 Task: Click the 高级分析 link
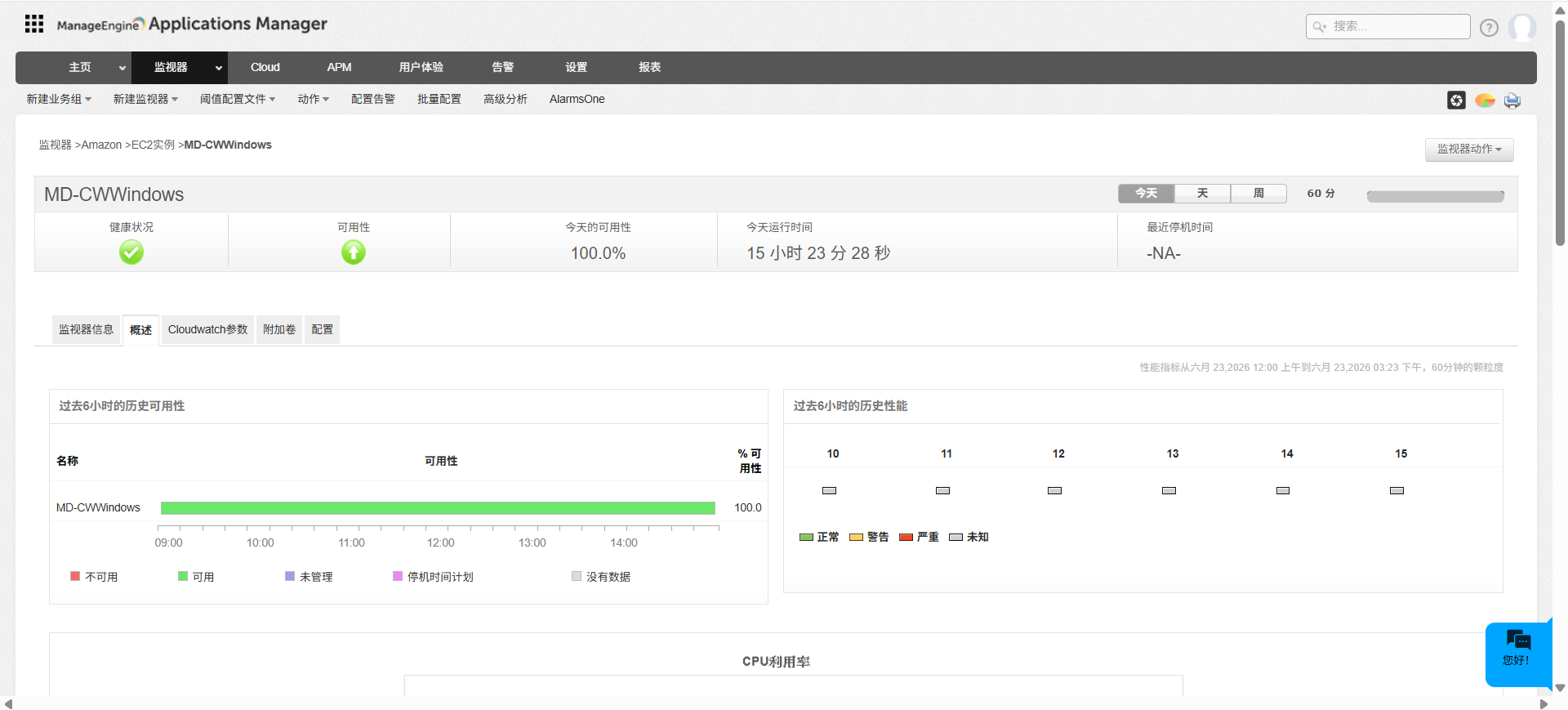(x=506, y=99)
